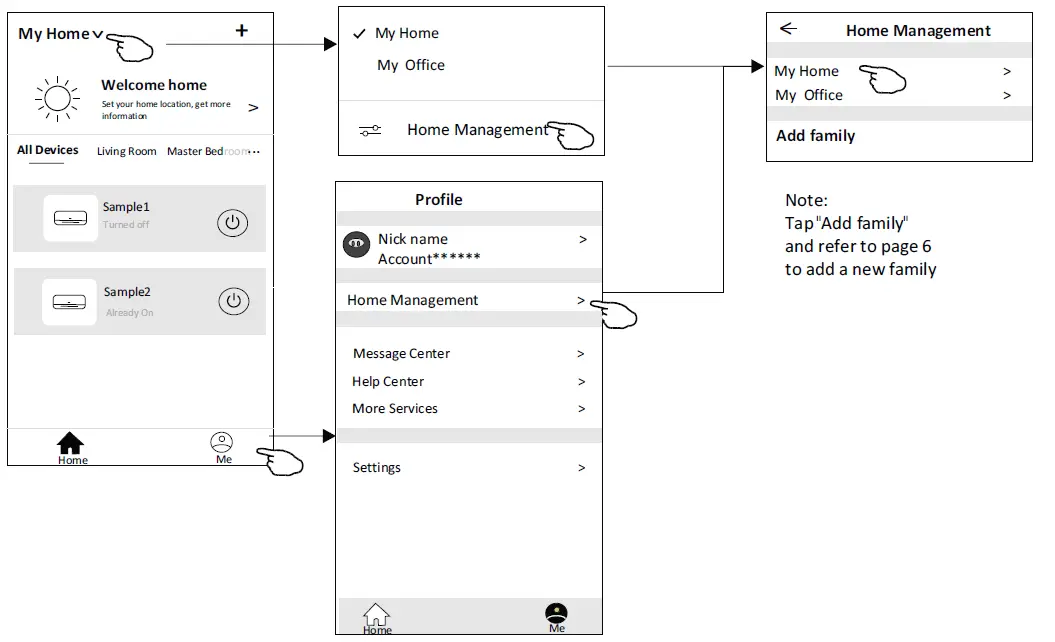The image size is (1055, 642).
Task: Tap the Me icon on Profile screen
Action: [556, 613]
